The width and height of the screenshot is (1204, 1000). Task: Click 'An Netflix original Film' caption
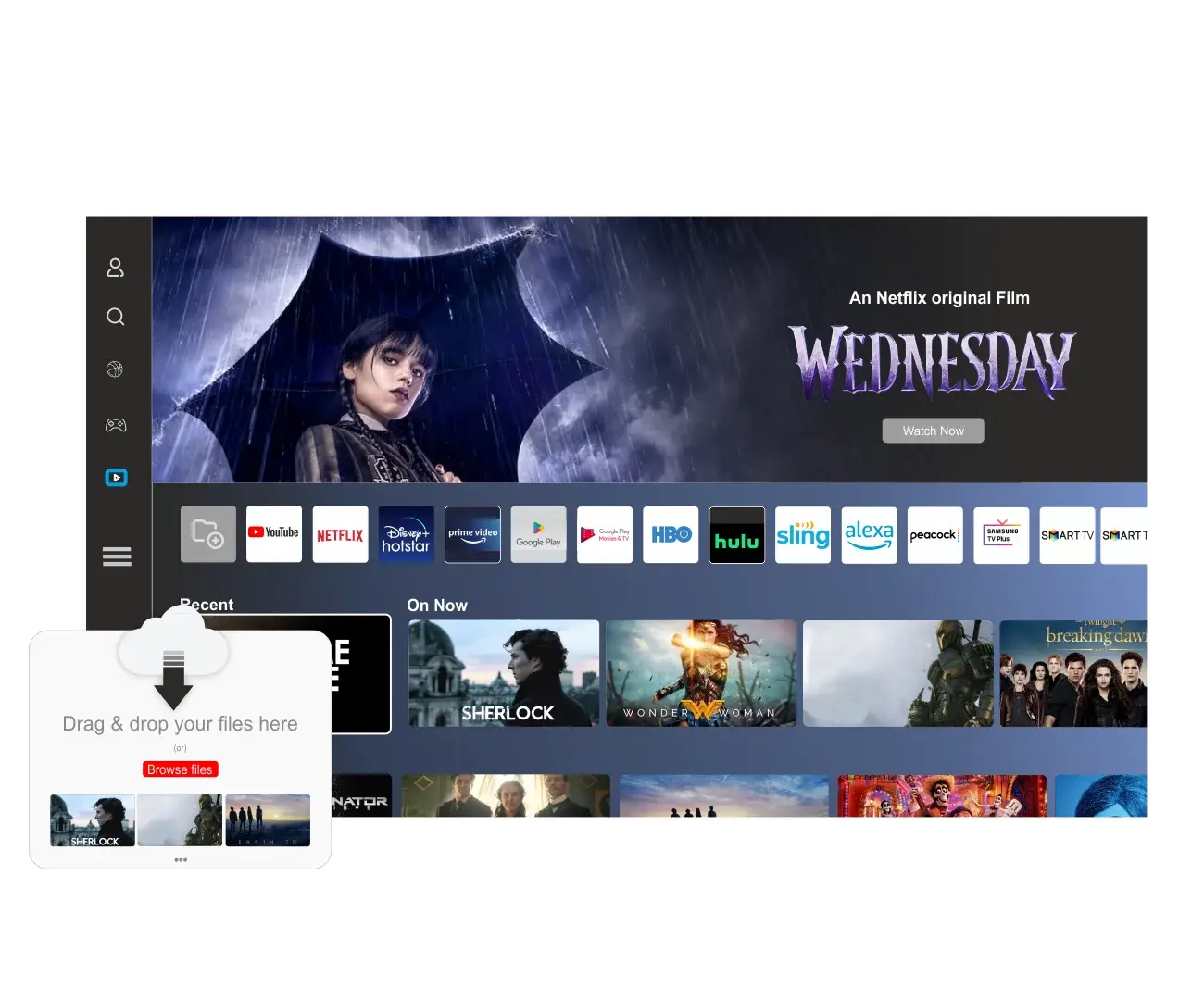click(939, 297)
